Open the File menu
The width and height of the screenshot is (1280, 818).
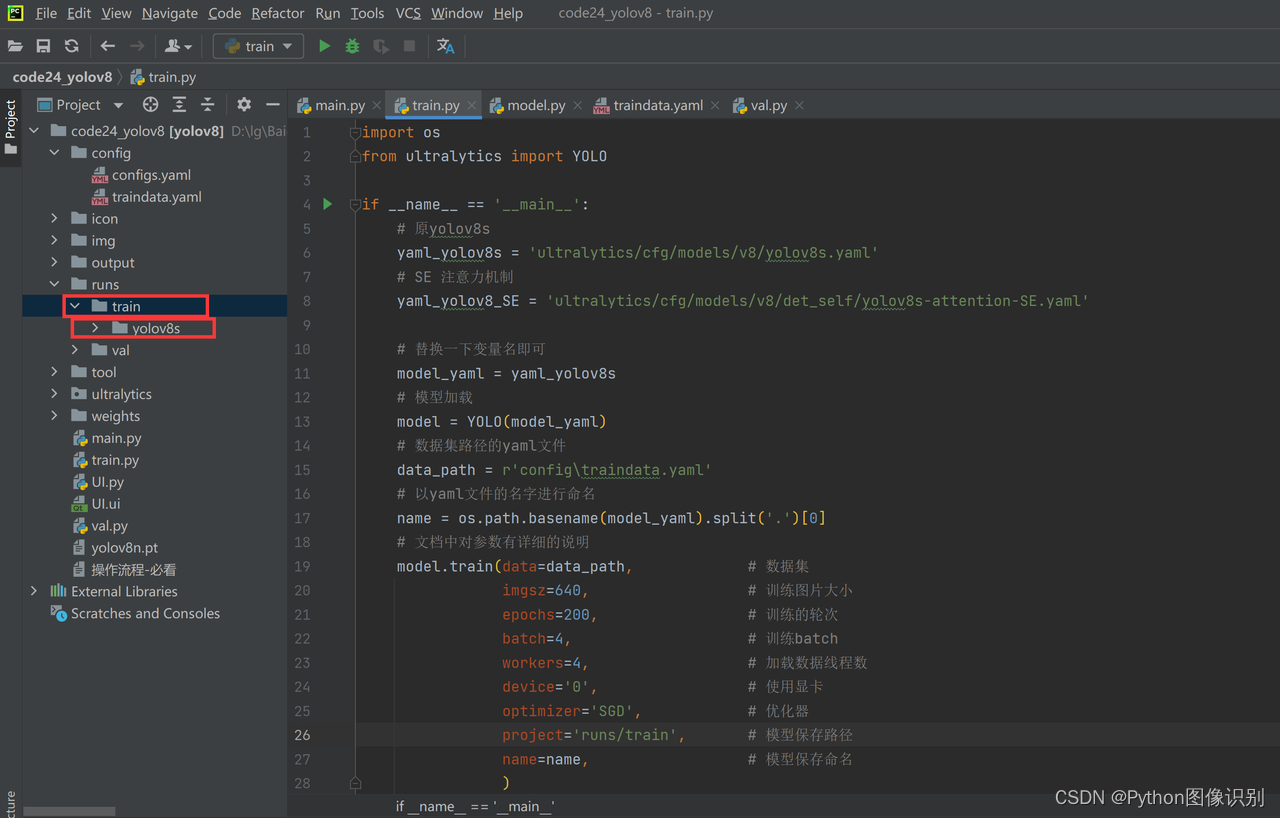click(x=46, y=13)
